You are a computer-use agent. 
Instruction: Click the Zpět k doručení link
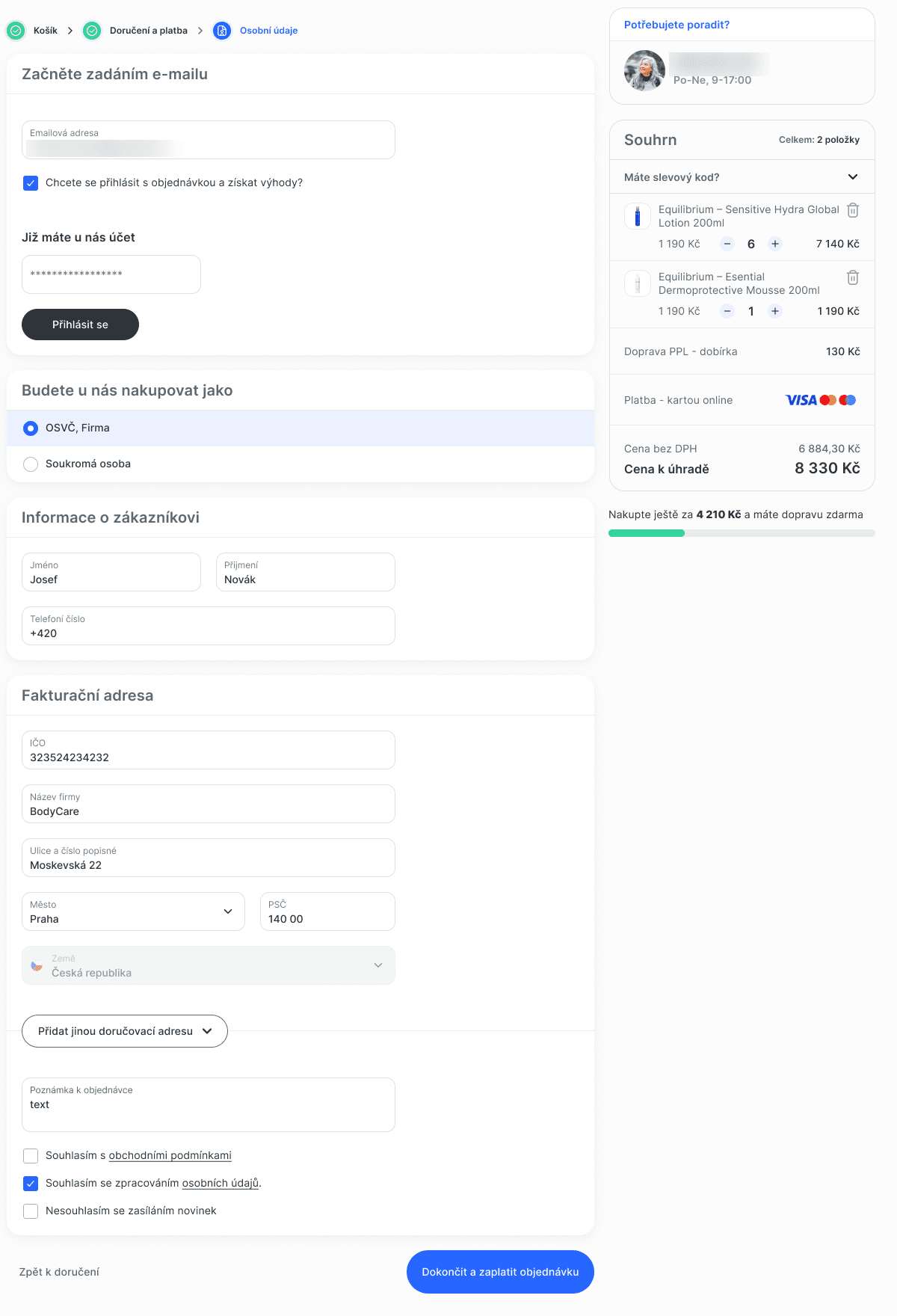[x=59, y=1272]
